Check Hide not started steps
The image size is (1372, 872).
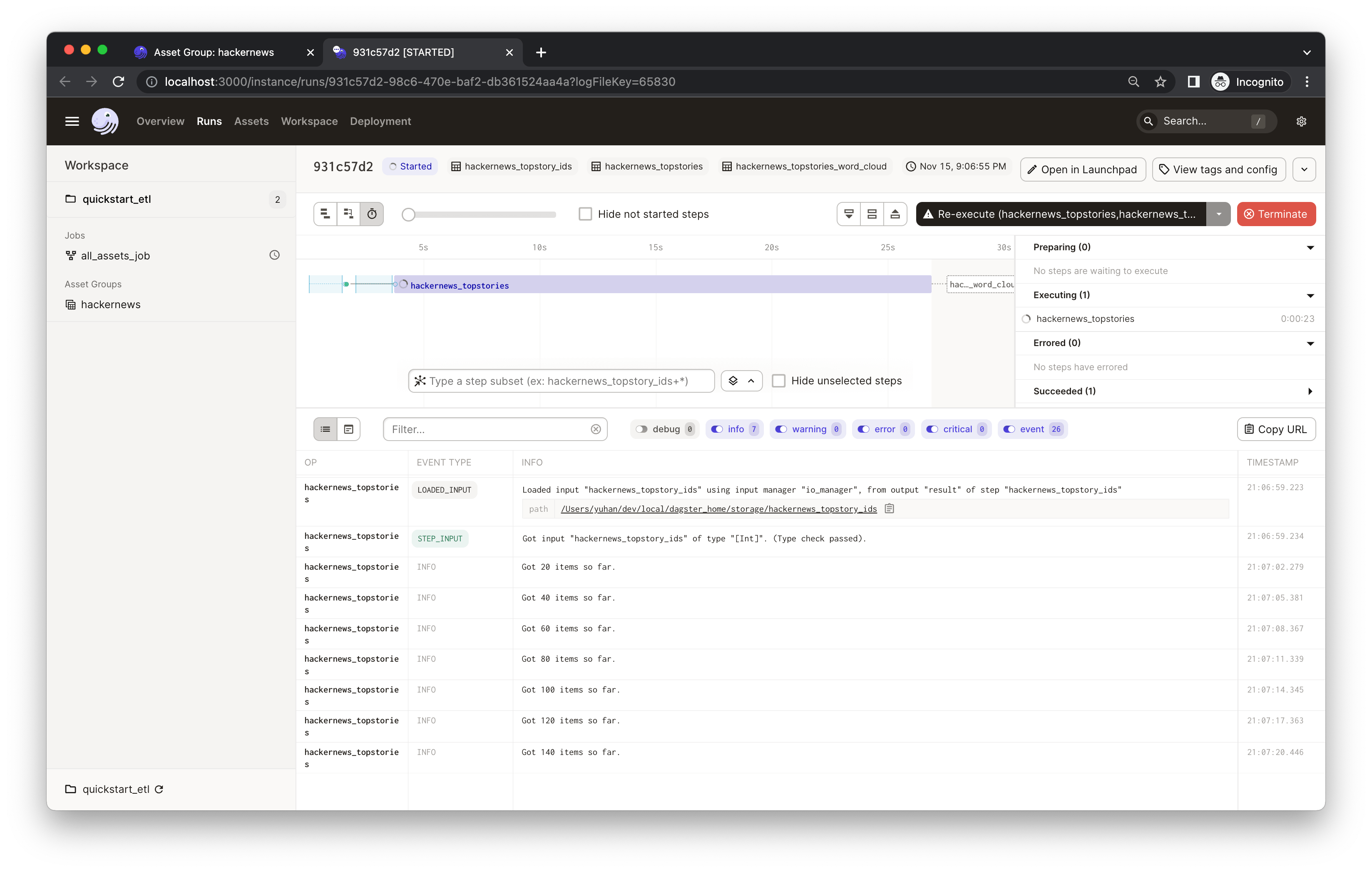pyautogui.click(x=585, y=214)
